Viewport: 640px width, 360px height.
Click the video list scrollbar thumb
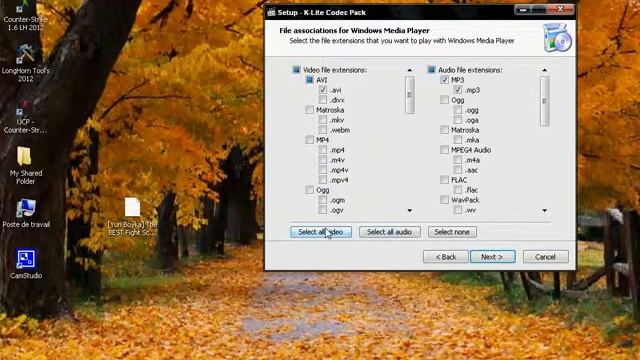click(x=409, y=95)
